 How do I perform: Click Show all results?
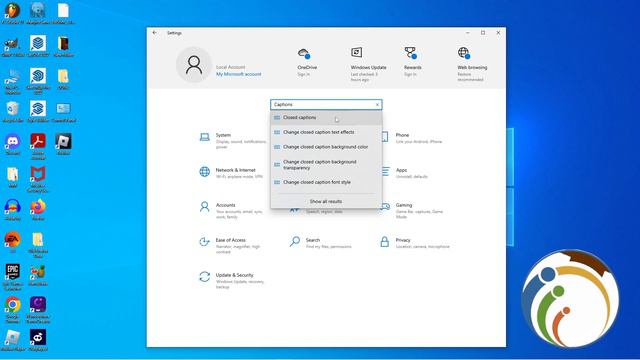326,202
